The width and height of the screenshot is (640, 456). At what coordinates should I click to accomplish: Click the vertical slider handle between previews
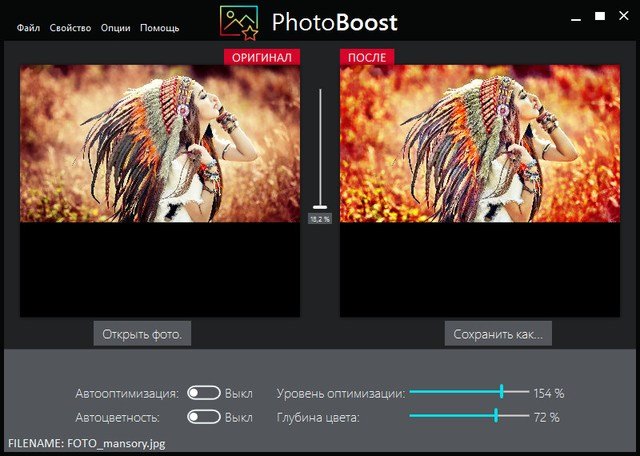(320, 206)
